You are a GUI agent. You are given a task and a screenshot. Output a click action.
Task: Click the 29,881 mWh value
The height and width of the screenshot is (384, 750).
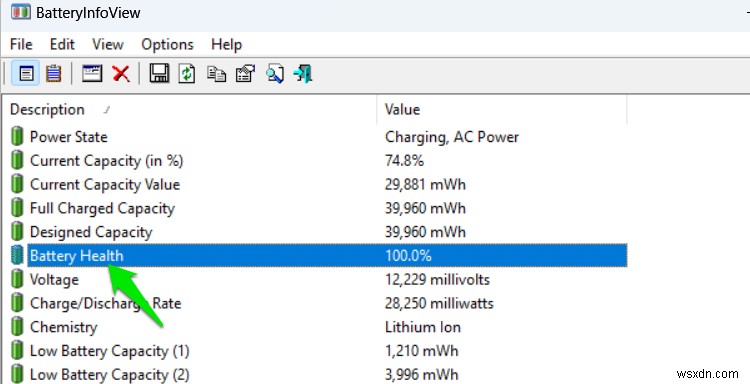(425, 185)
